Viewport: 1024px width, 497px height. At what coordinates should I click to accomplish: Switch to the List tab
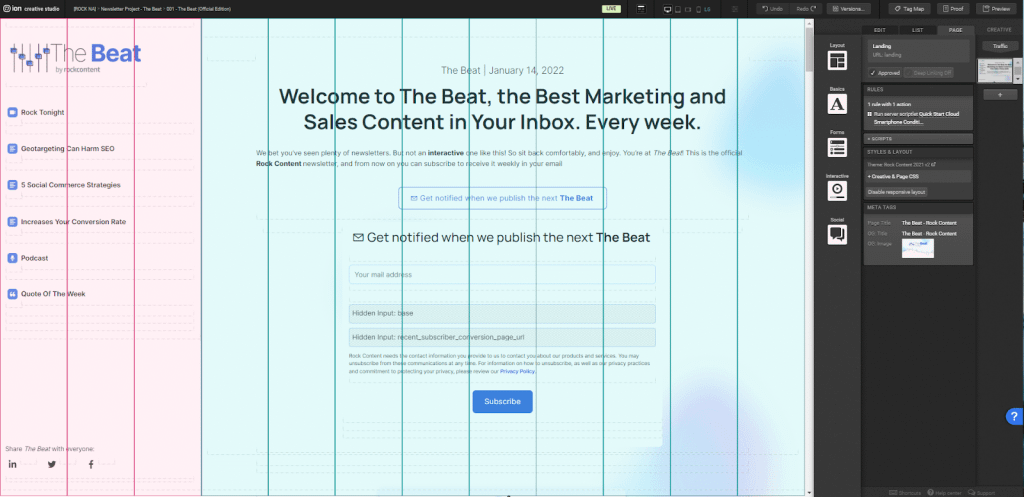click(x=916, y=30)
